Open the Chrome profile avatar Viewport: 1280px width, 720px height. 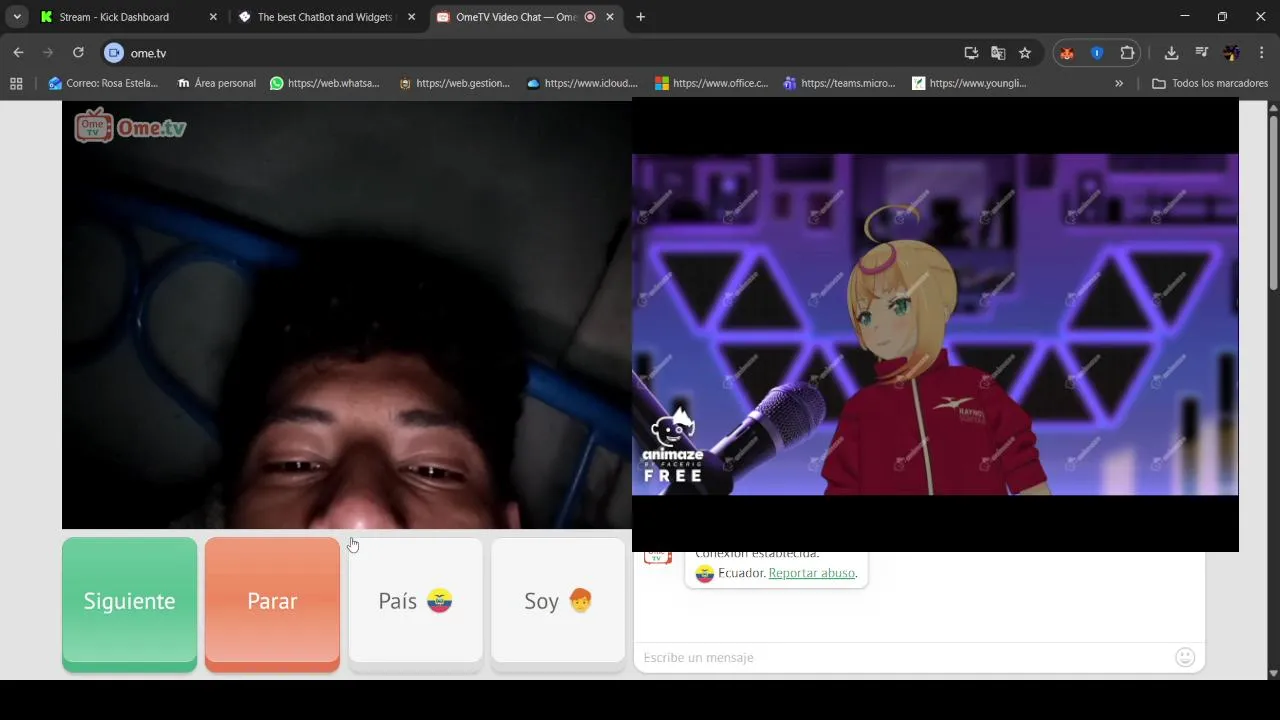(1232, 53)
